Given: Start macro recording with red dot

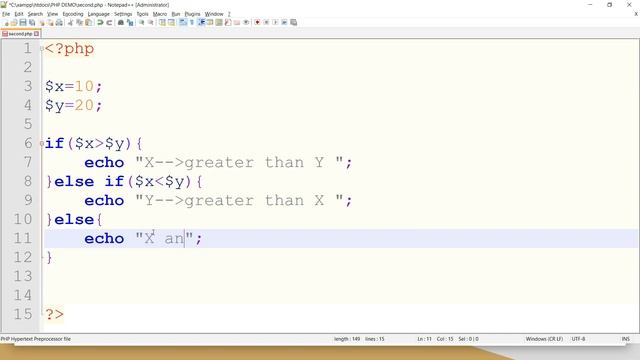Looking at the screenshot, I should tap(257, 22).
